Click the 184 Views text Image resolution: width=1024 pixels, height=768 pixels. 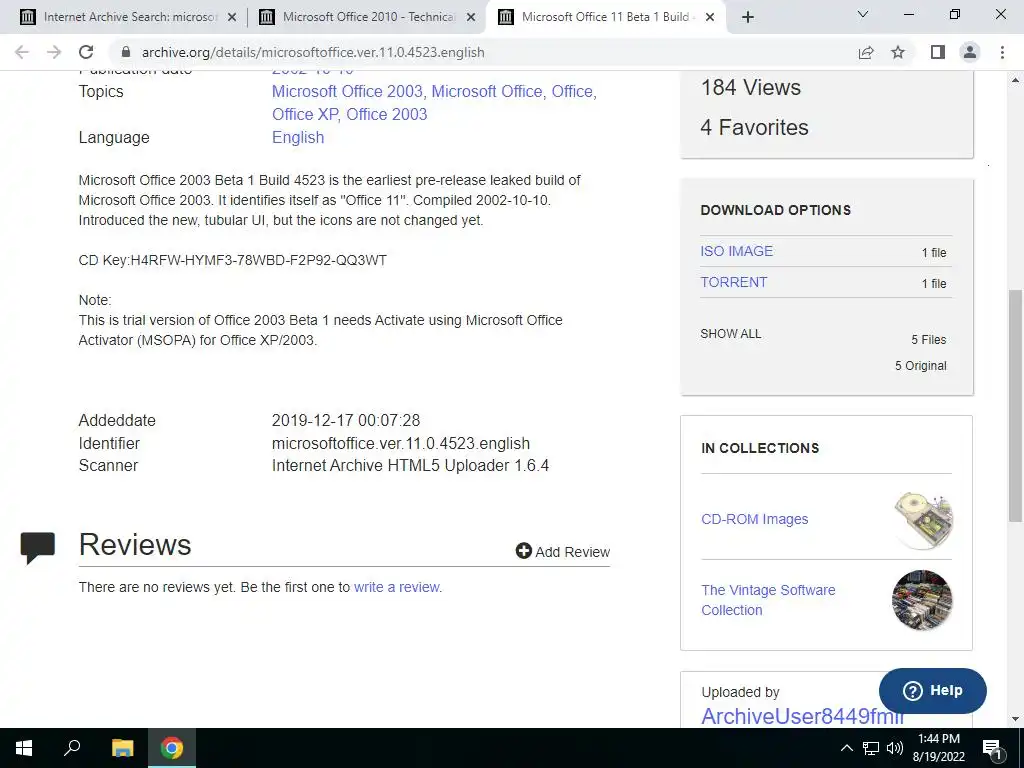750,88
